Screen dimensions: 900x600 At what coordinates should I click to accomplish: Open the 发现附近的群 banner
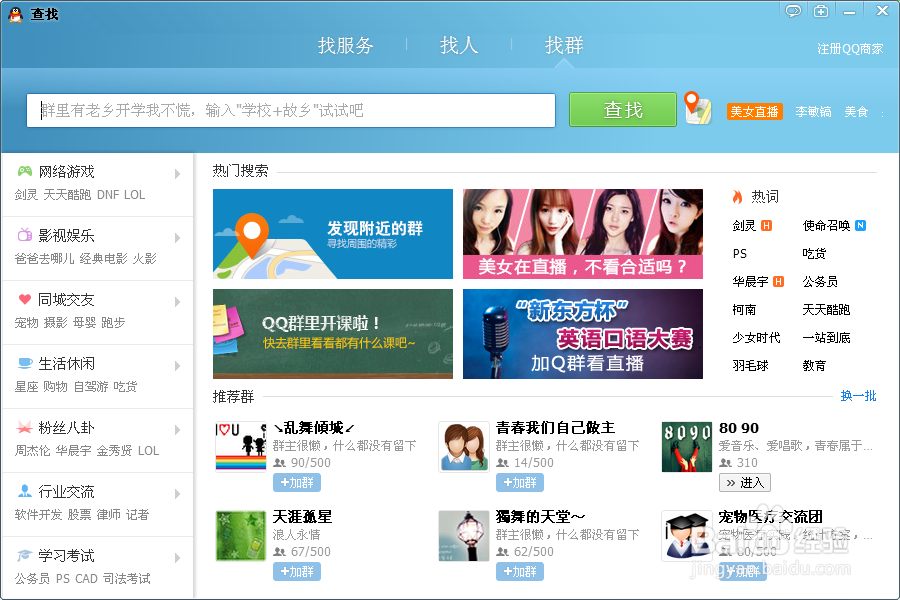pyautogui.click(x=333, y=234)
